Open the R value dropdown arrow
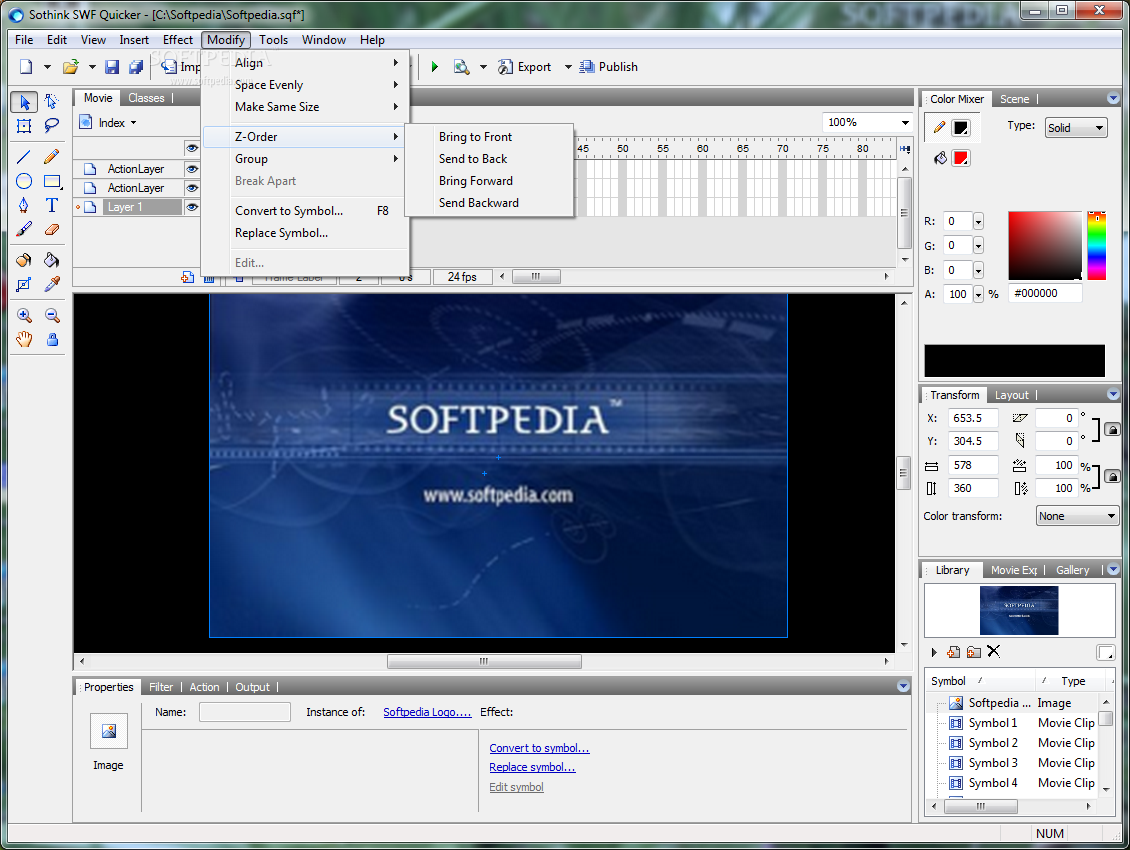This screenshot has height=850, width=1130. click(978, 222)
